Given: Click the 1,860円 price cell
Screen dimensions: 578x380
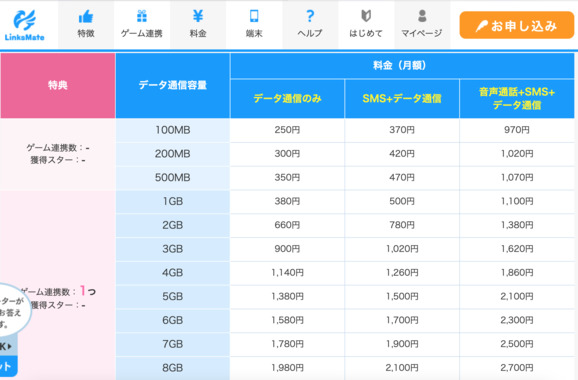Looking at the screenshot, I should pyautogui.click(x=517, y=273).
